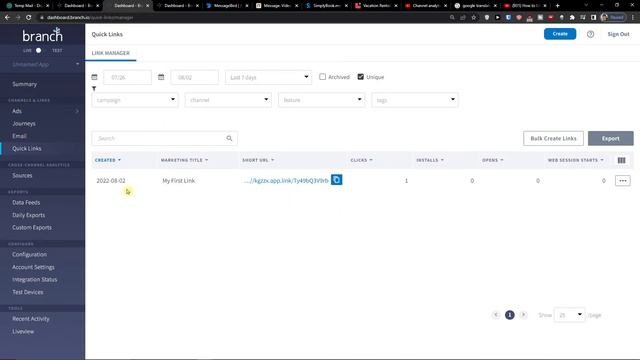Click the My First Link title

click(178, 180)
